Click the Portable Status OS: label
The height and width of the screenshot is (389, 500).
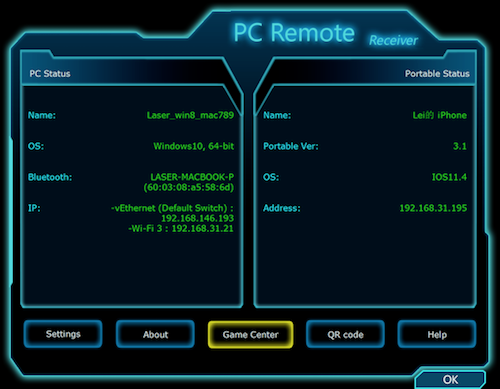(271, 177)
